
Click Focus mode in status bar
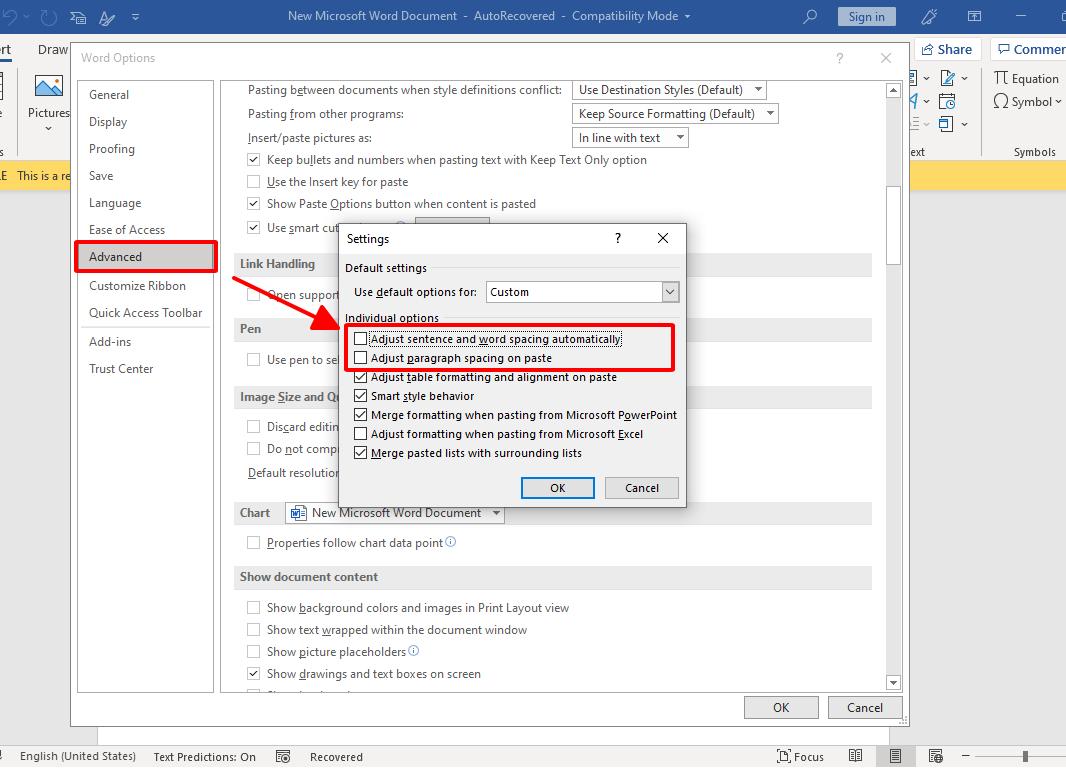pos(800,756)
